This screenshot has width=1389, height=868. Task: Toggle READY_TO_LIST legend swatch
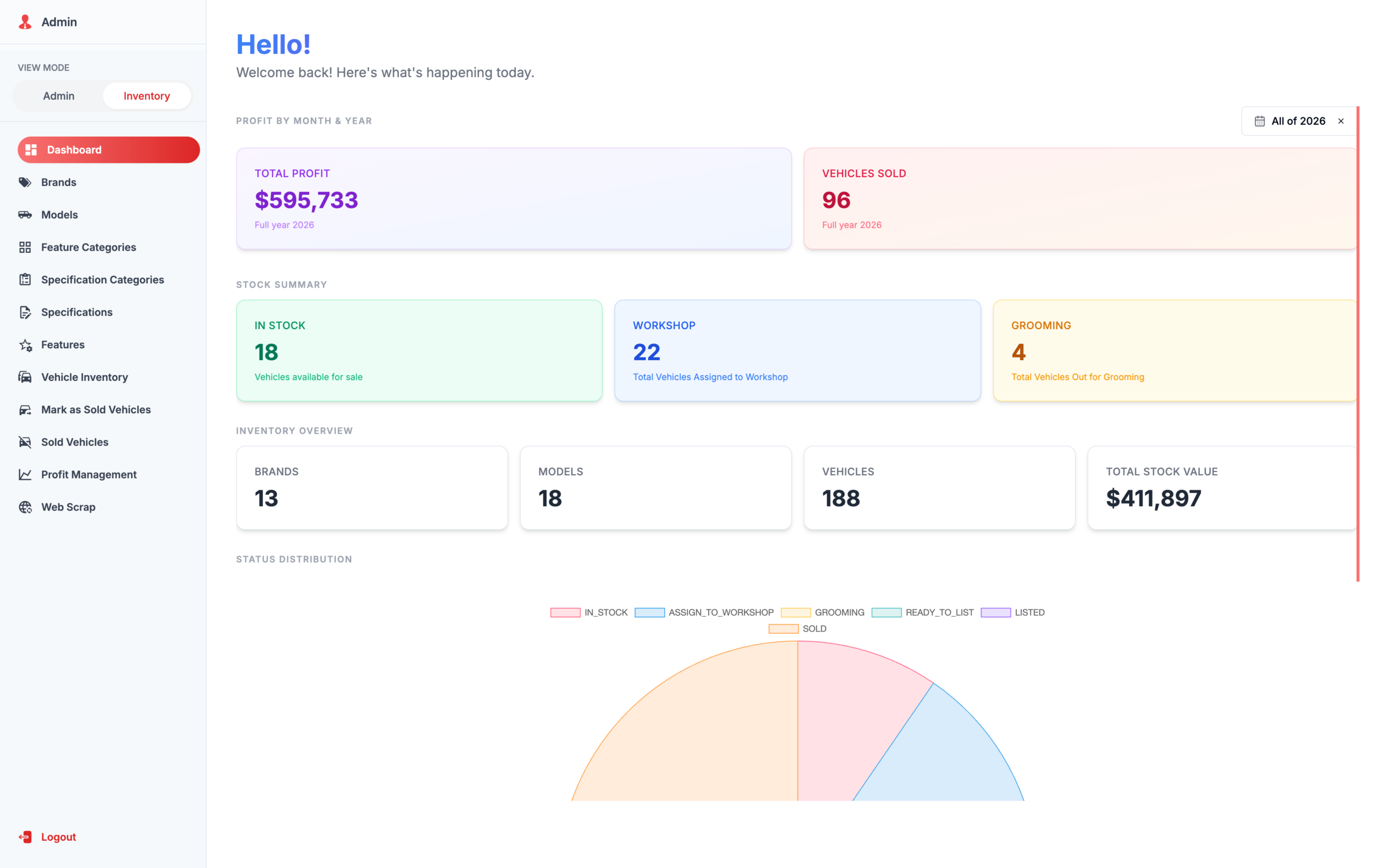pyautogui.click(x=887, y=612)
